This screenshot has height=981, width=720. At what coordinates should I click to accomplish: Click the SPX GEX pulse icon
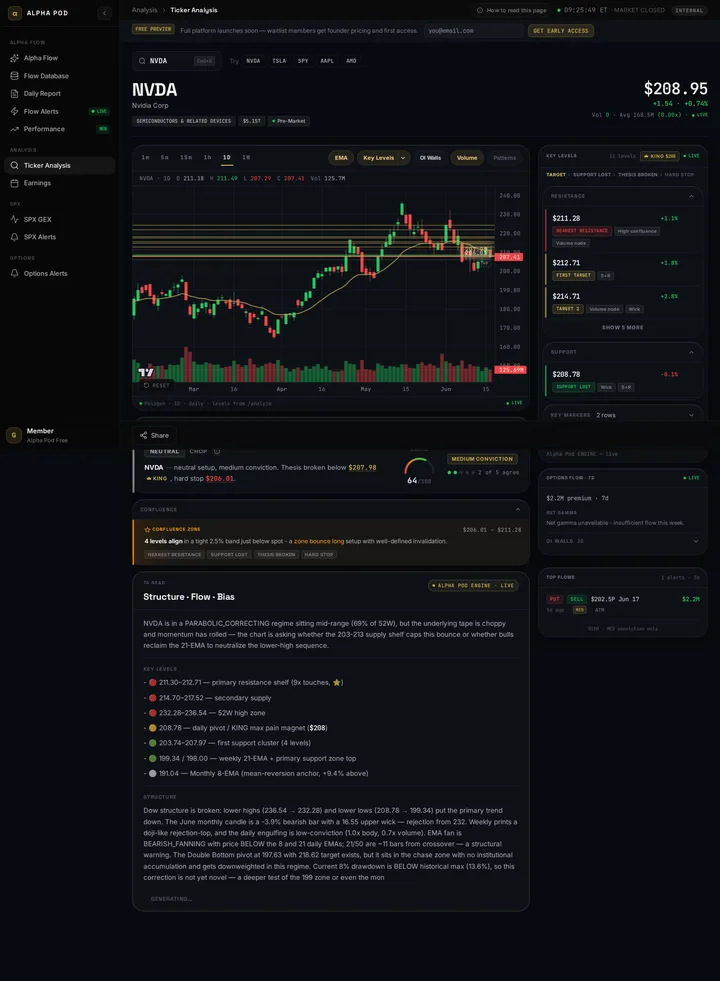coord(14,220)
